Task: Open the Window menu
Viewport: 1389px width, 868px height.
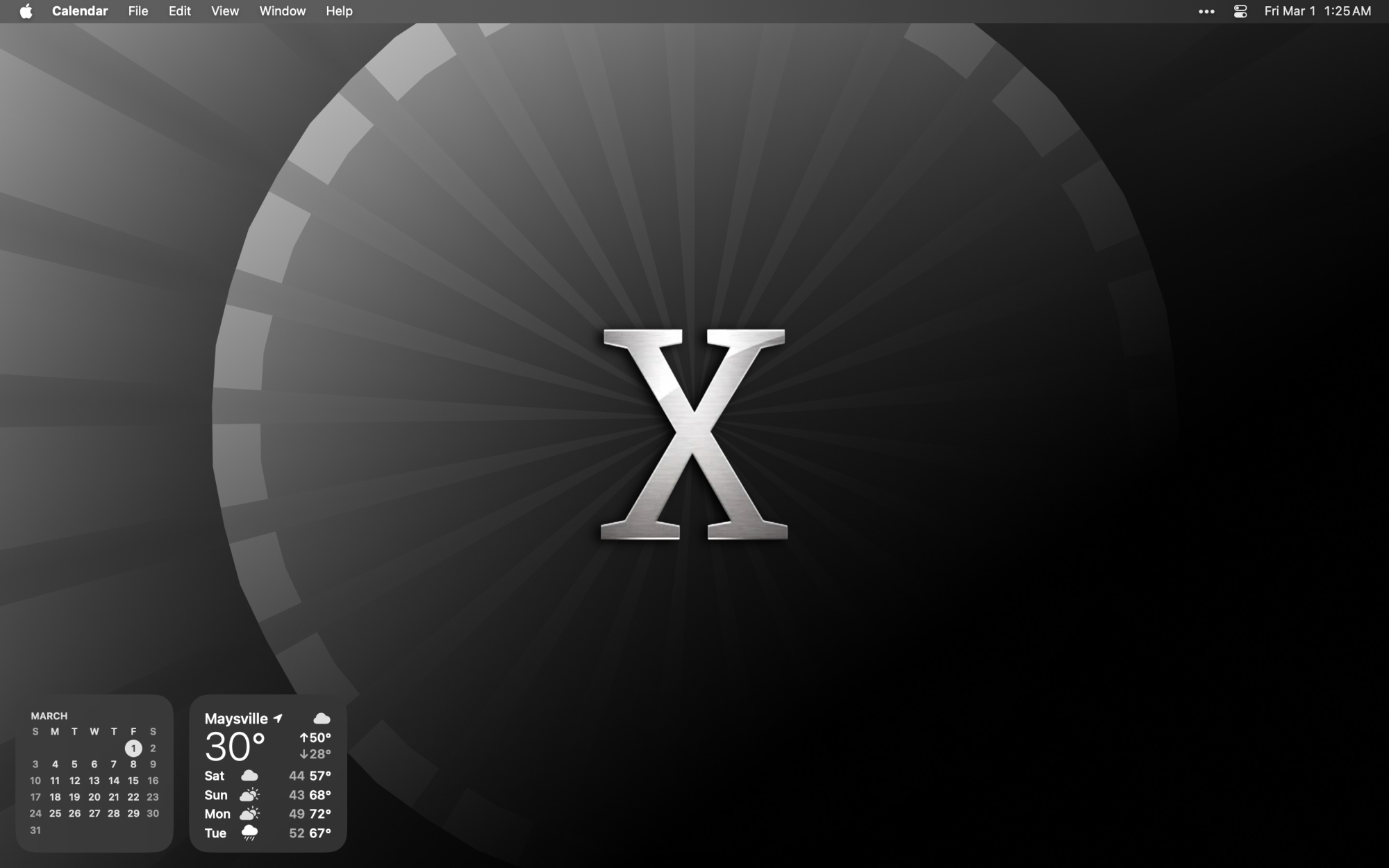Action: tap(282, 11)
